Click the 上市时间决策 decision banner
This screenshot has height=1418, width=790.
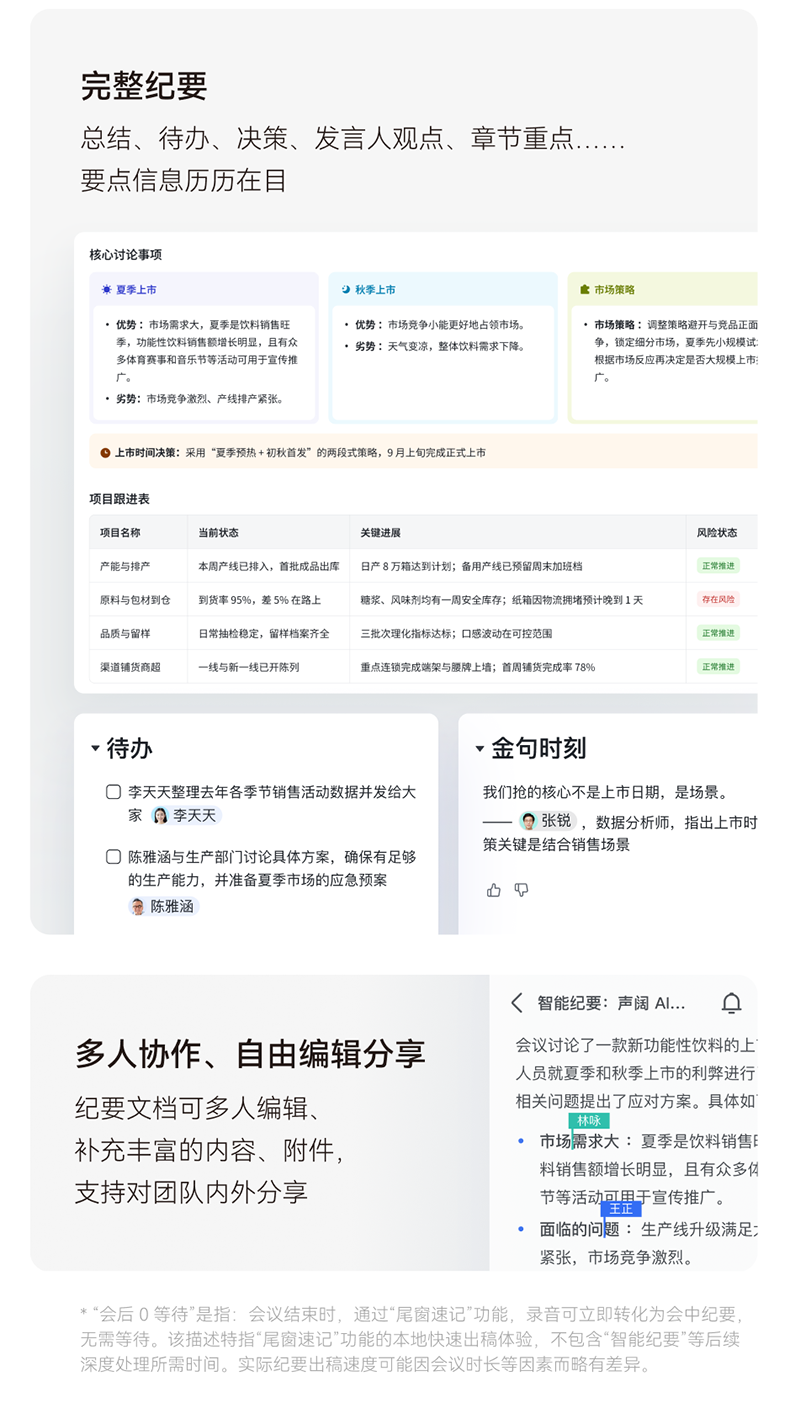(423, 452)
